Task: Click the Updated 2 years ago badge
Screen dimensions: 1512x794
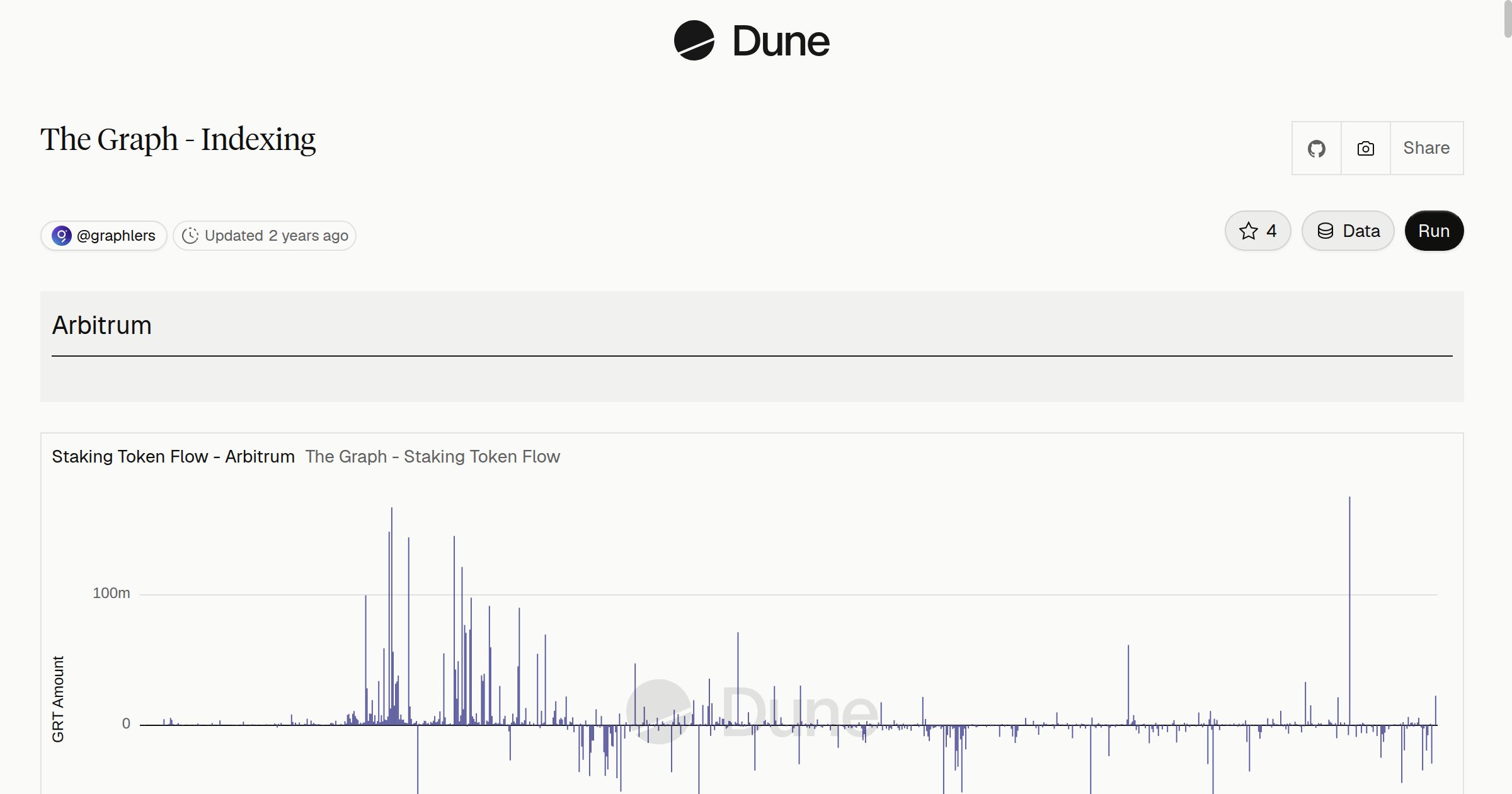Action: (x=265, y=236)
